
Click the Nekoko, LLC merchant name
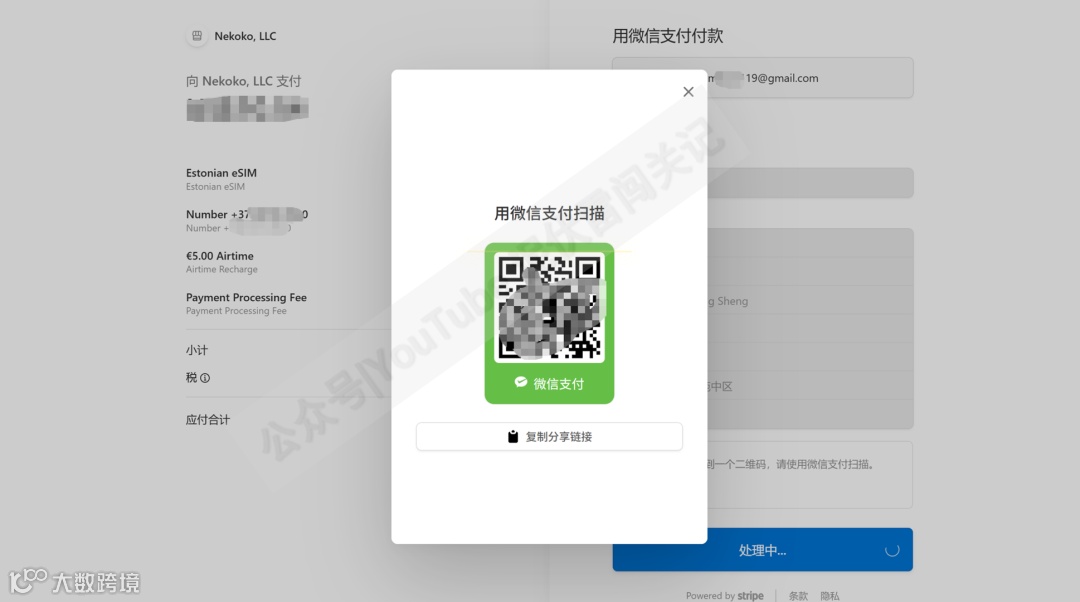[245, 36]
